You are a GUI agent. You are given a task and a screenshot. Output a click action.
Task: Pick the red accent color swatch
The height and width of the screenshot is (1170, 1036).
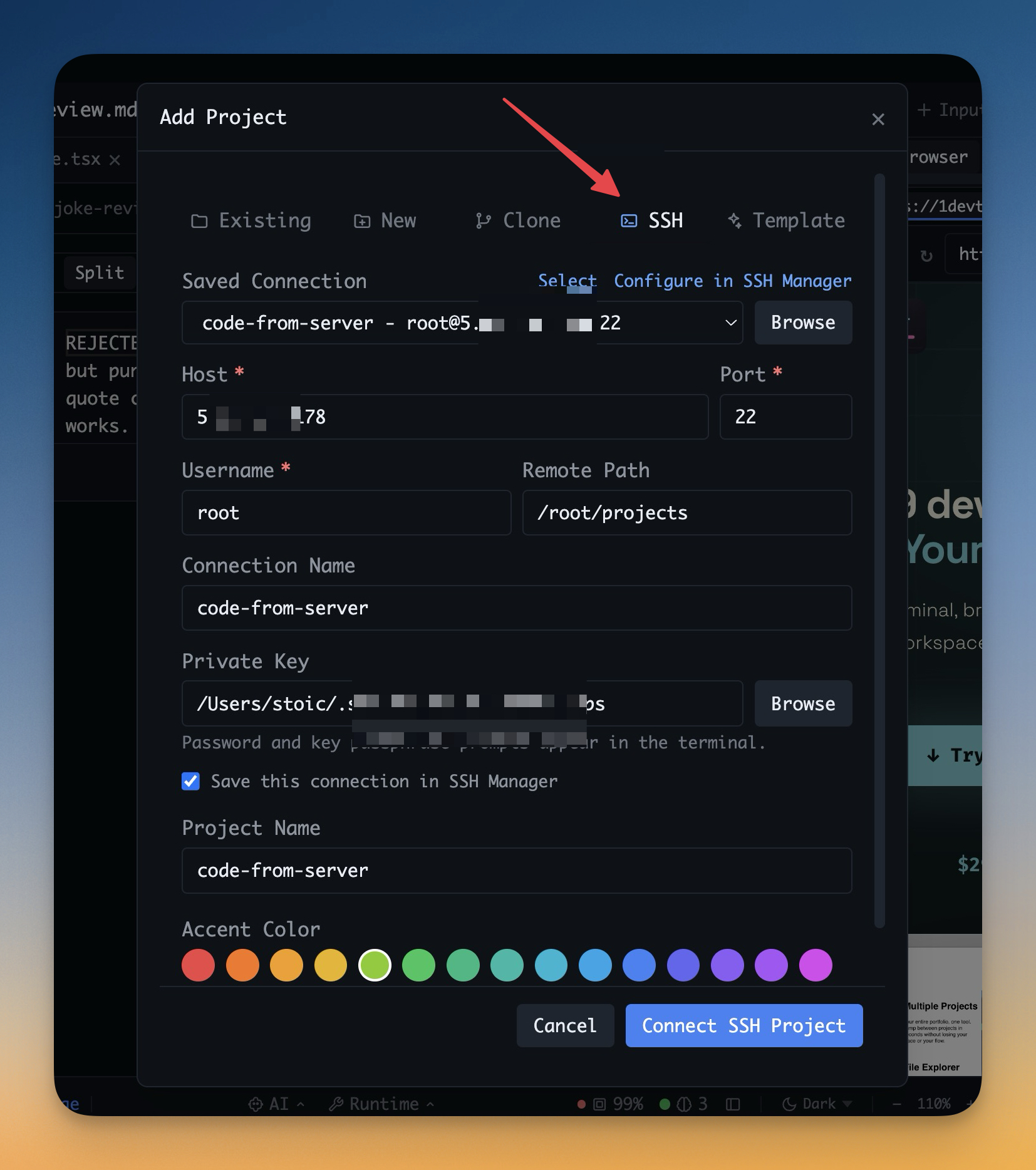(x=198, y=965)
